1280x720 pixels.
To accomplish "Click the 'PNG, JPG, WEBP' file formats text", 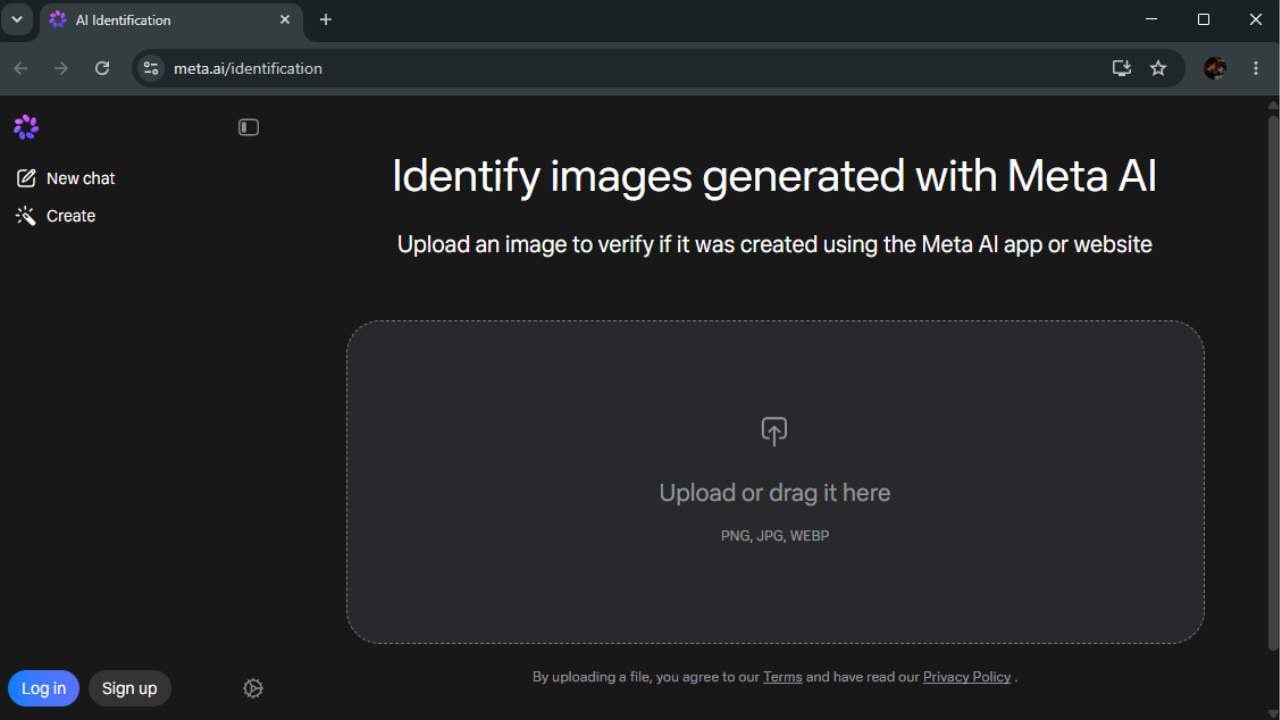I will (x=775, y=536).
